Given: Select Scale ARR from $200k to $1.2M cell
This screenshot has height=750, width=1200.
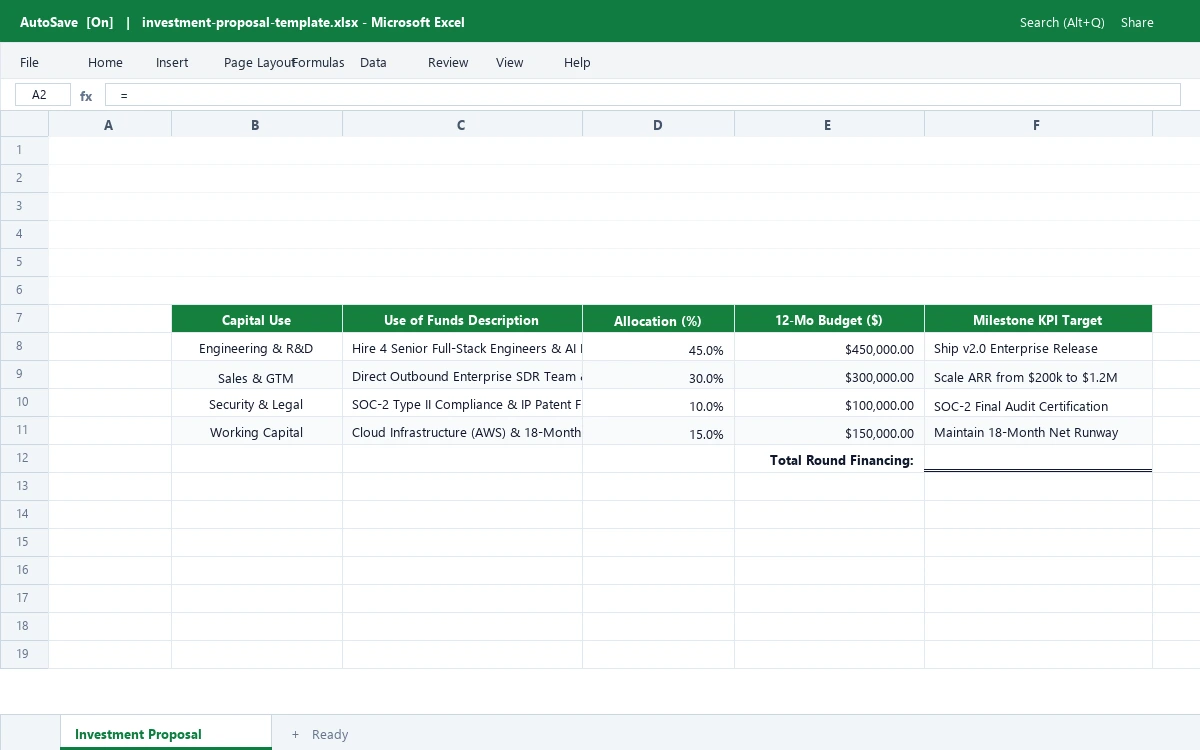Looking at the screenshot, I should (1038, 375).
